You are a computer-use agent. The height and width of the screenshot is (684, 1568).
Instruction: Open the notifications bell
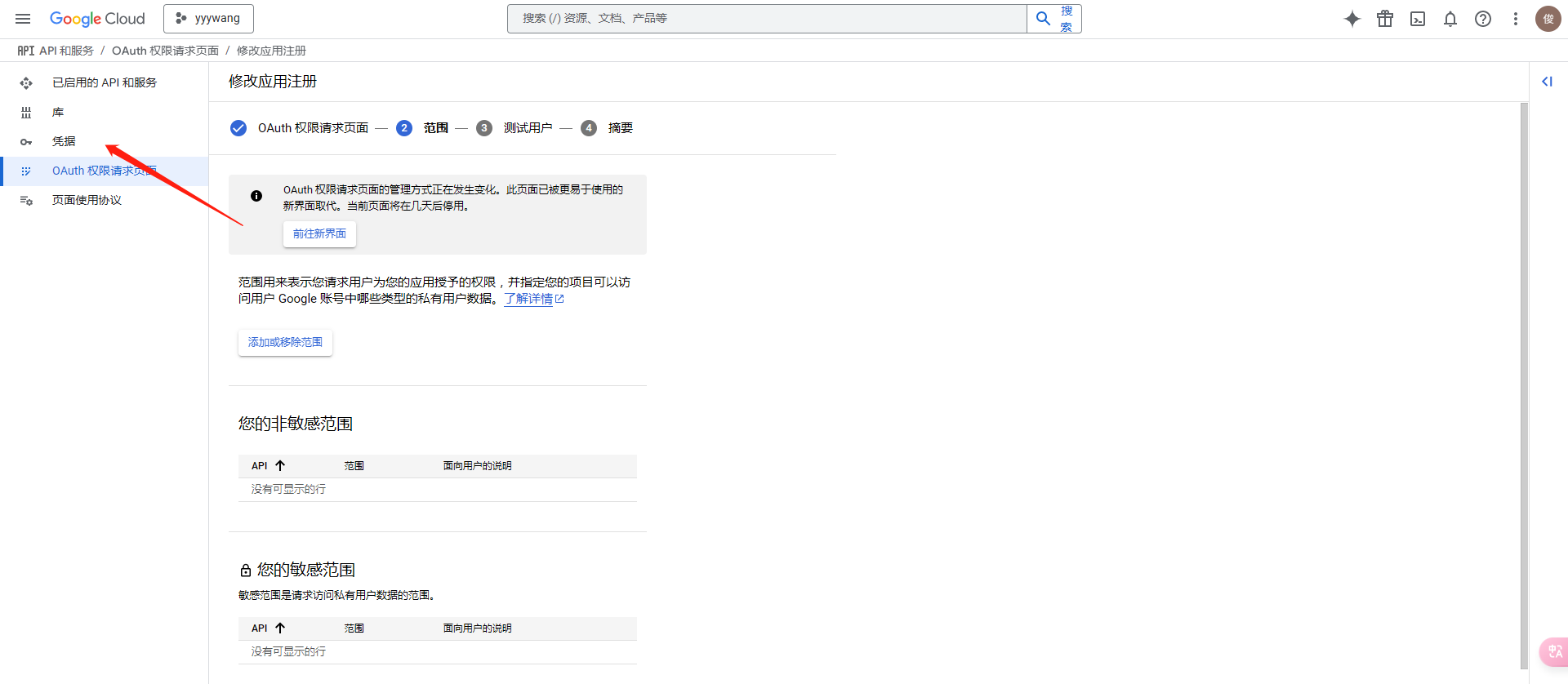point(1450,19)
